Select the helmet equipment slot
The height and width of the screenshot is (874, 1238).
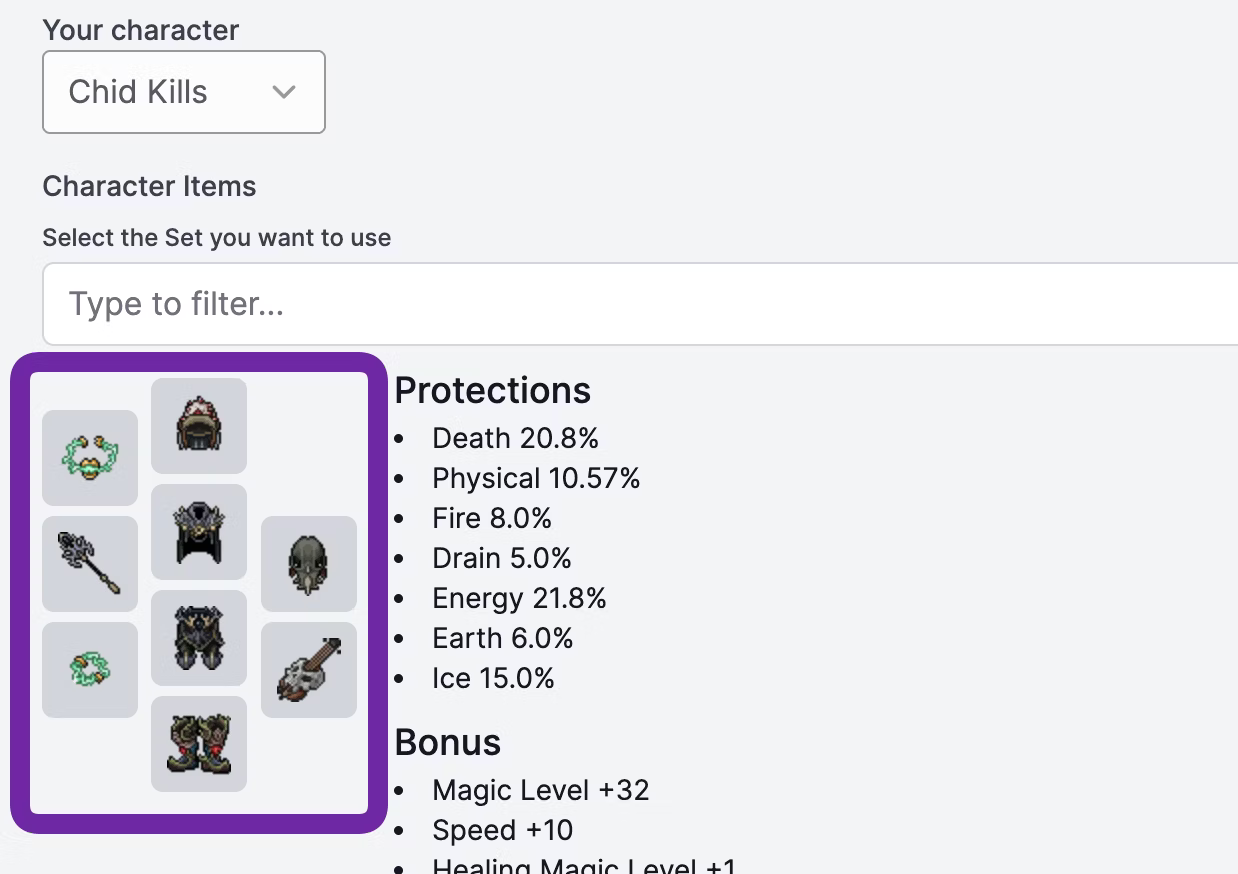(x=199, y=425)
